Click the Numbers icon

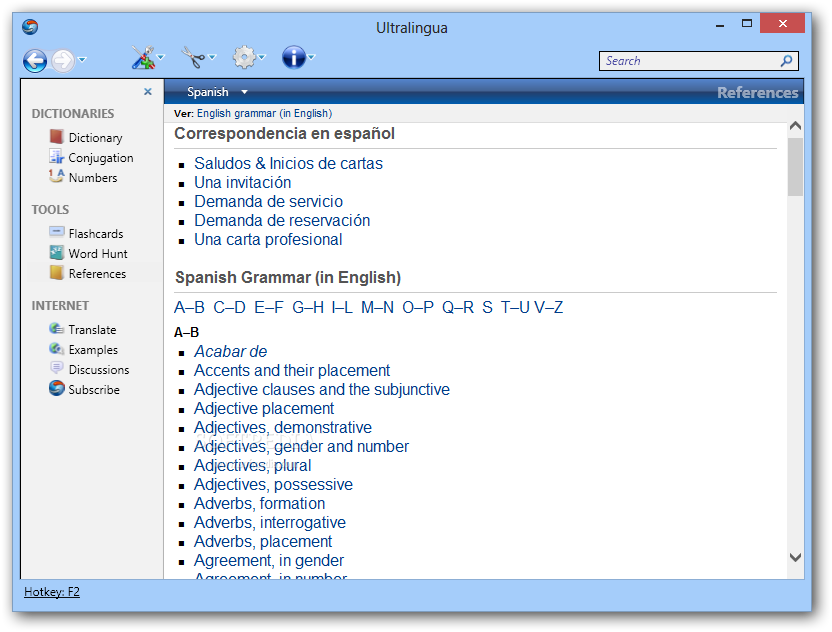56,176
